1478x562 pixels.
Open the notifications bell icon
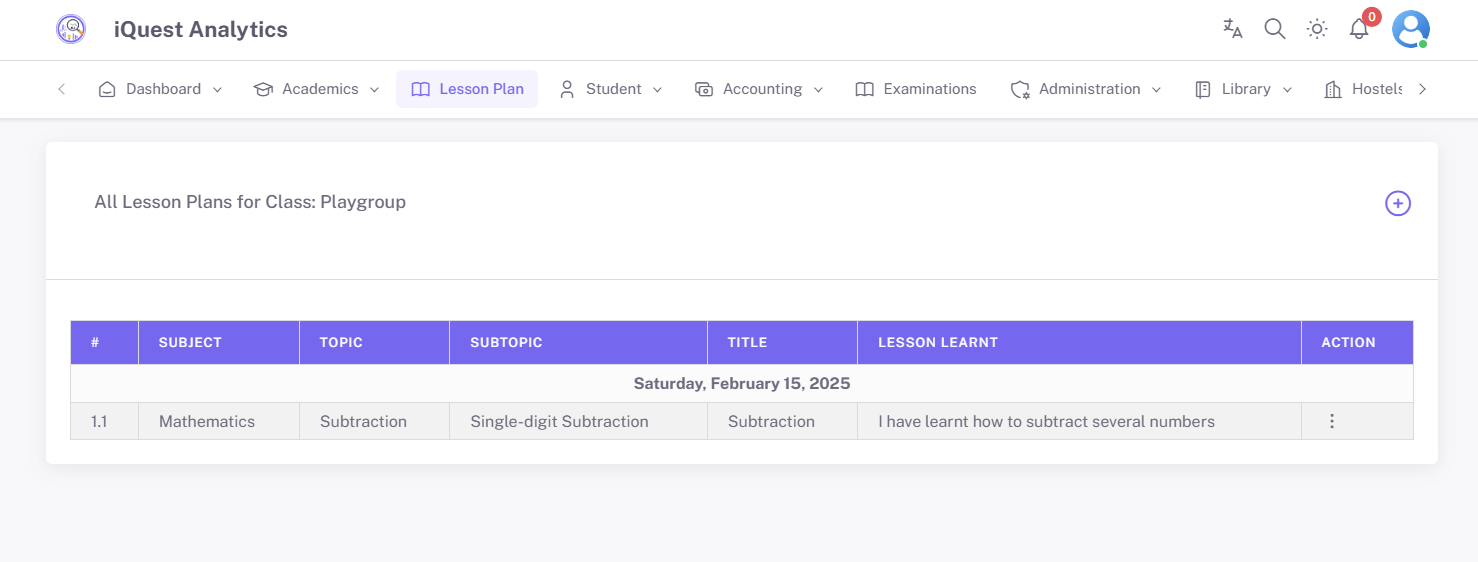(x=1358, y=29)
